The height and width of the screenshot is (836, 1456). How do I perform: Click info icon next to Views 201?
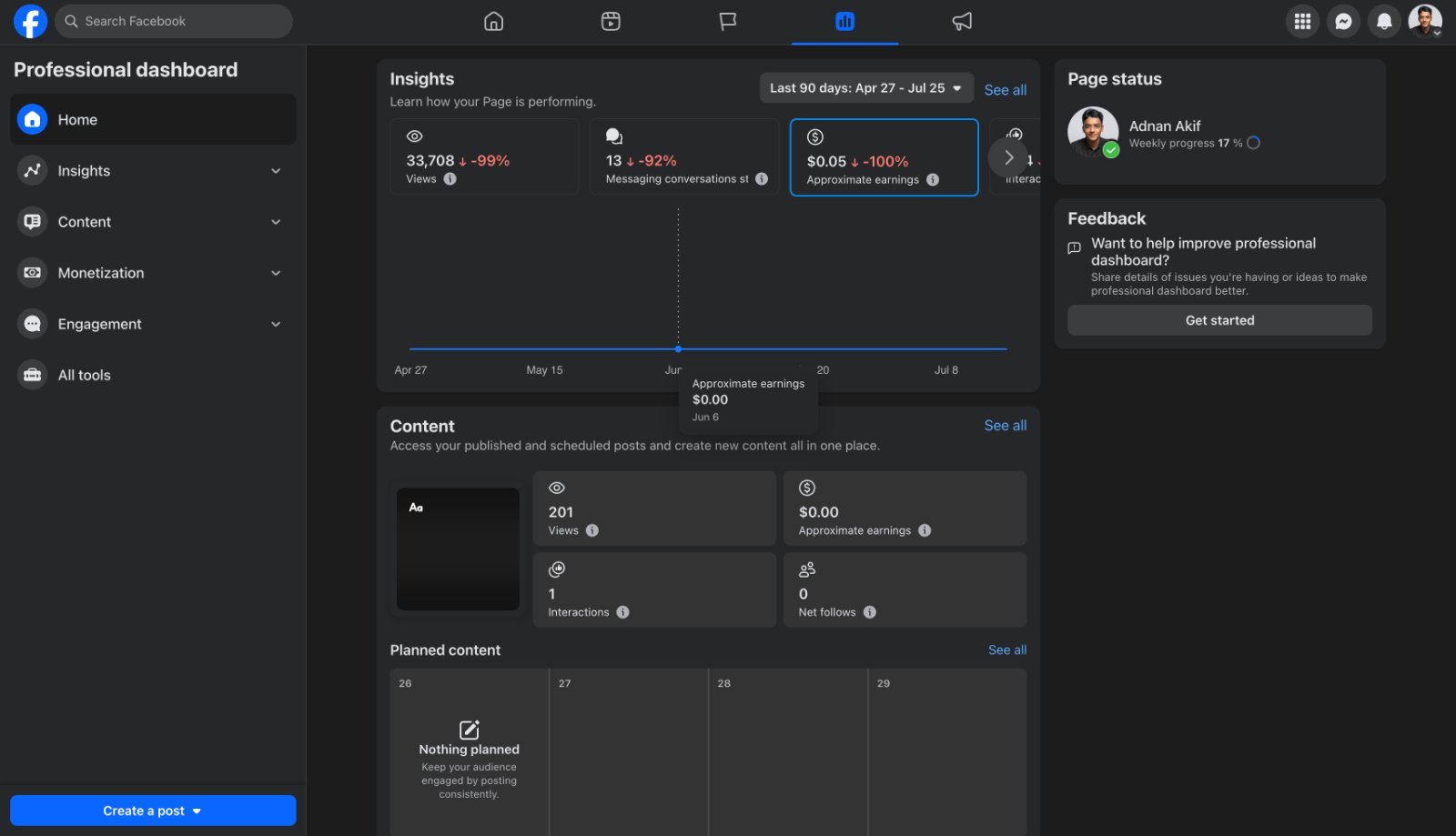pos(592,530)
